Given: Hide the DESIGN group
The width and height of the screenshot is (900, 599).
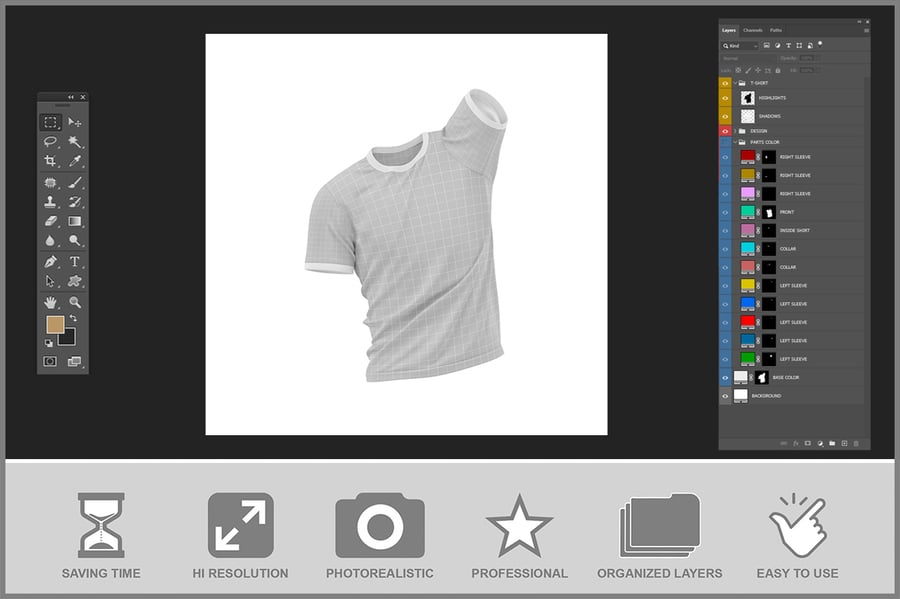Looking at the screenshot, I should [726, 131].
